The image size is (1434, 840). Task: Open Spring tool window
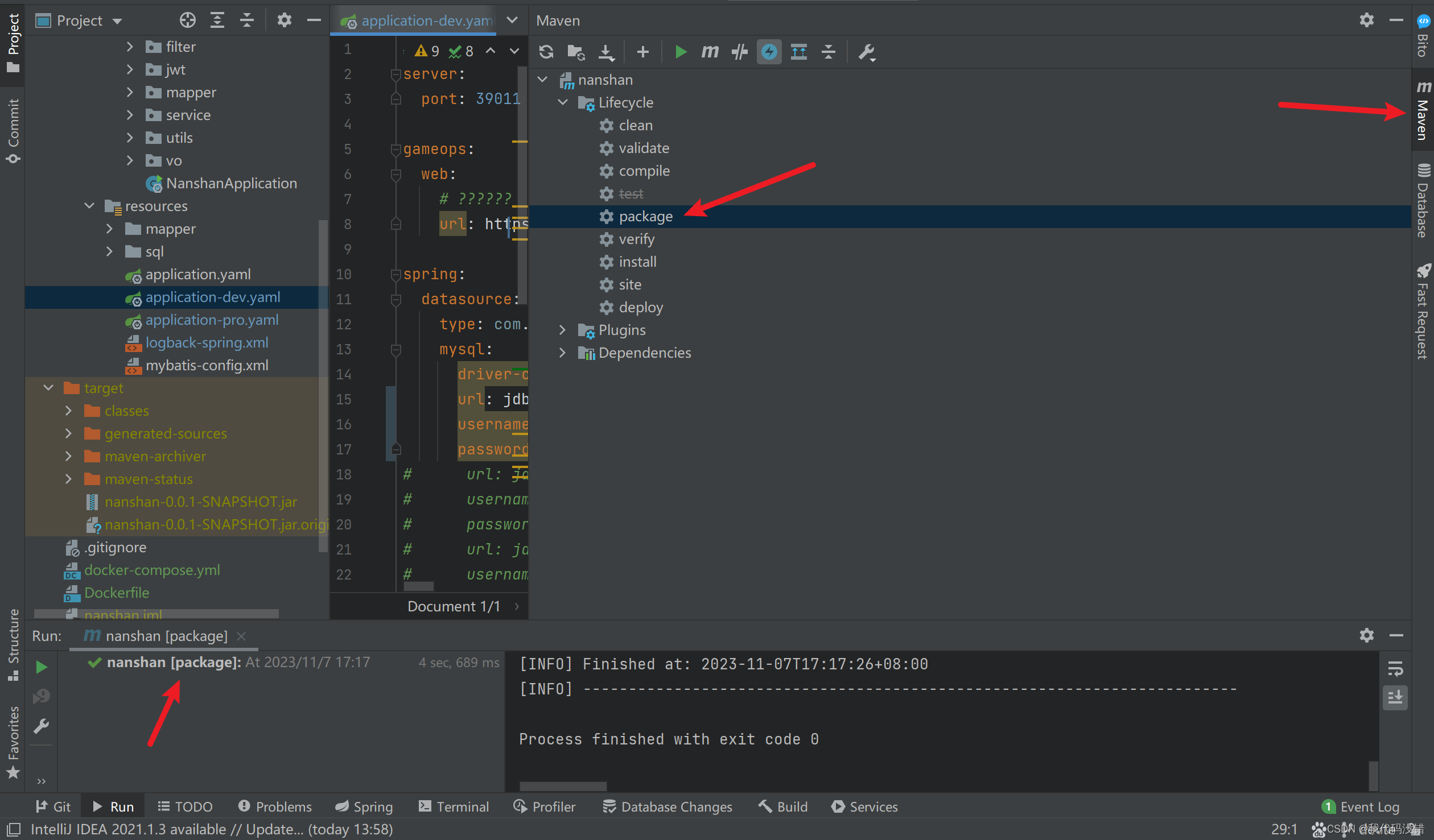pyautogui.click(x=364, y=806)
